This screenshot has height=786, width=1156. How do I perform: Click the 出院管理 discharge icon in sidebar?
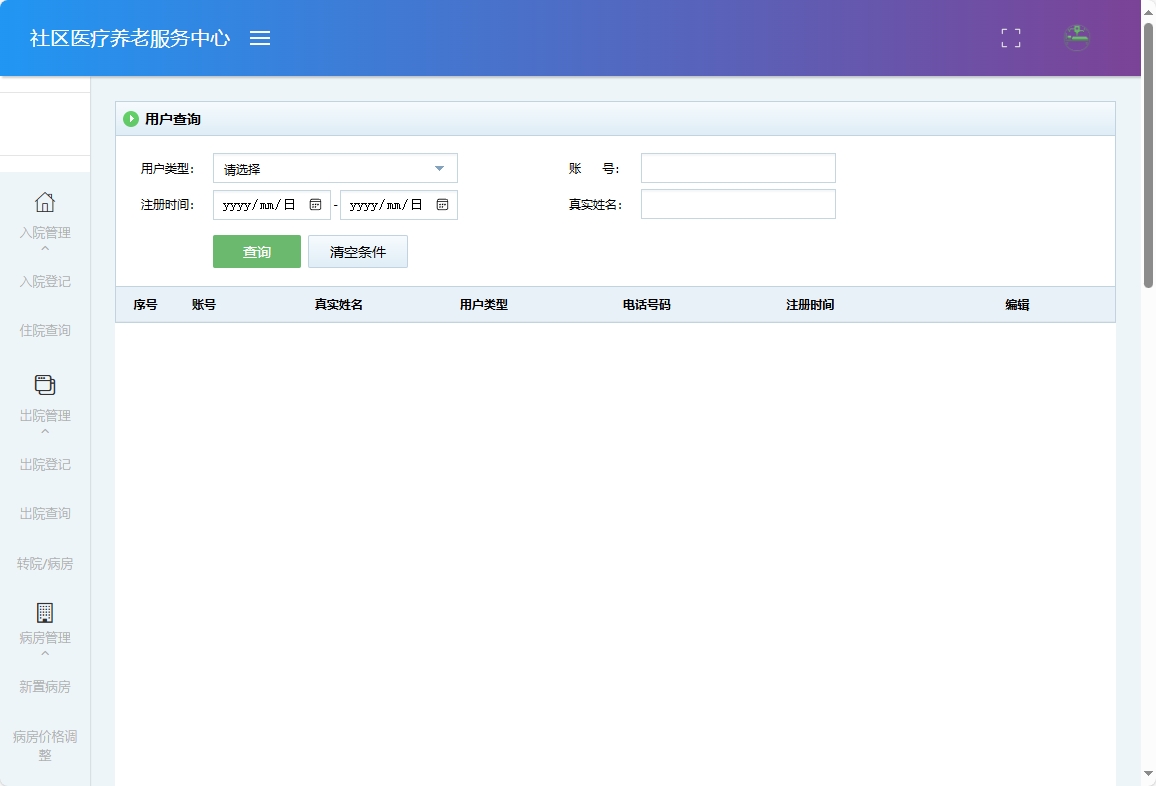click(44, 384)
